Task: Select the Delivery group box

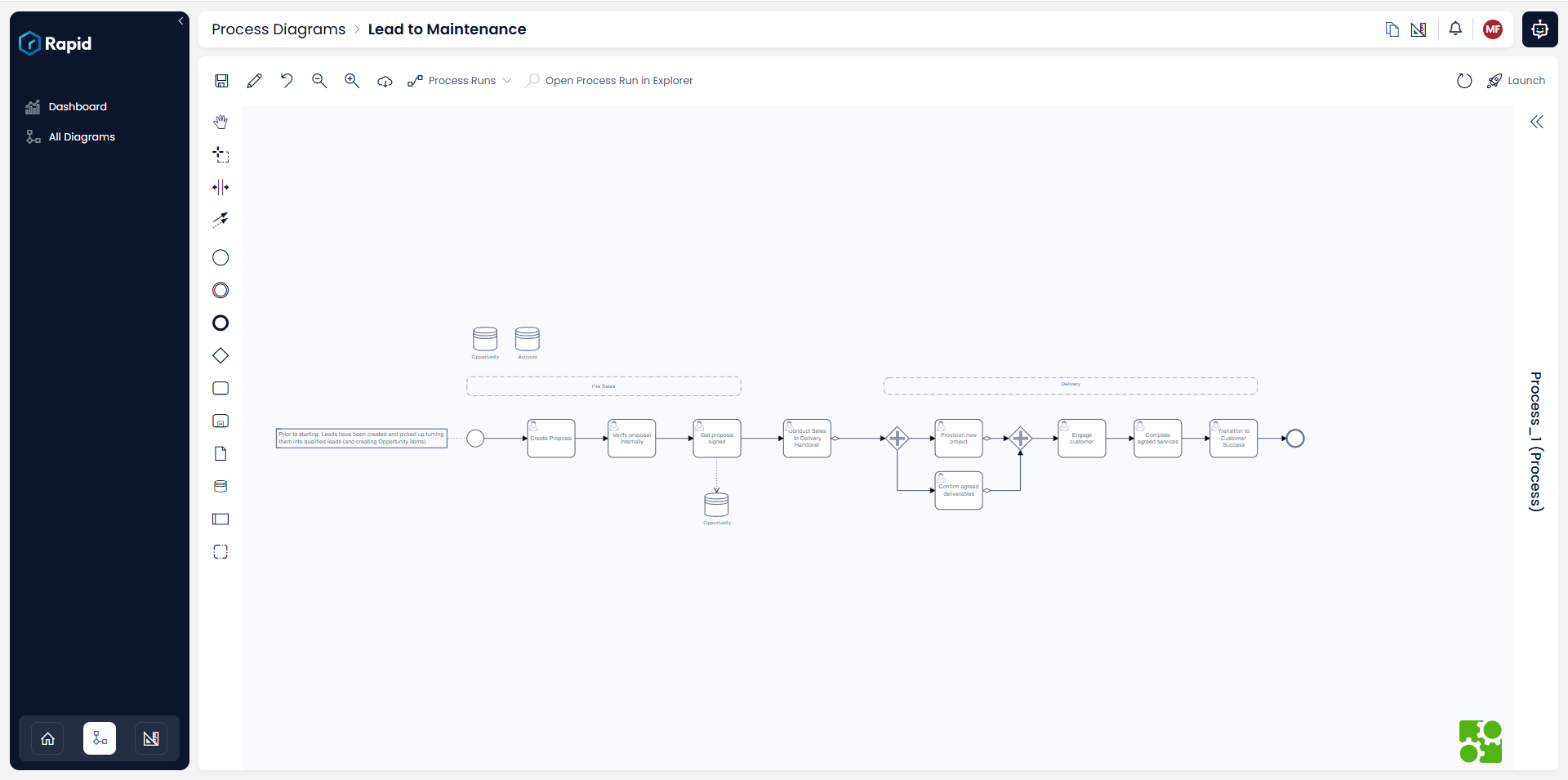Action: 1071,386
